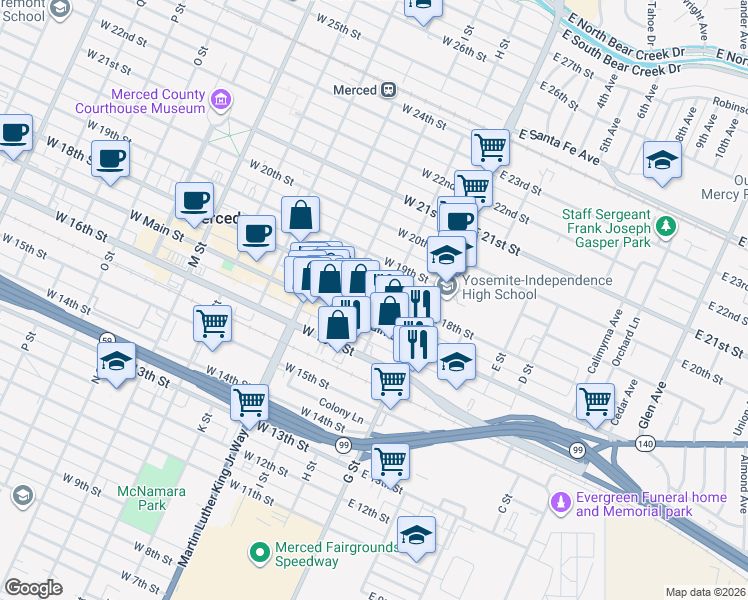This screenshot has width=748, height=600.
Task: Click the Evergreen Funeral home purple pin
Action: click(x=561, y=504)
